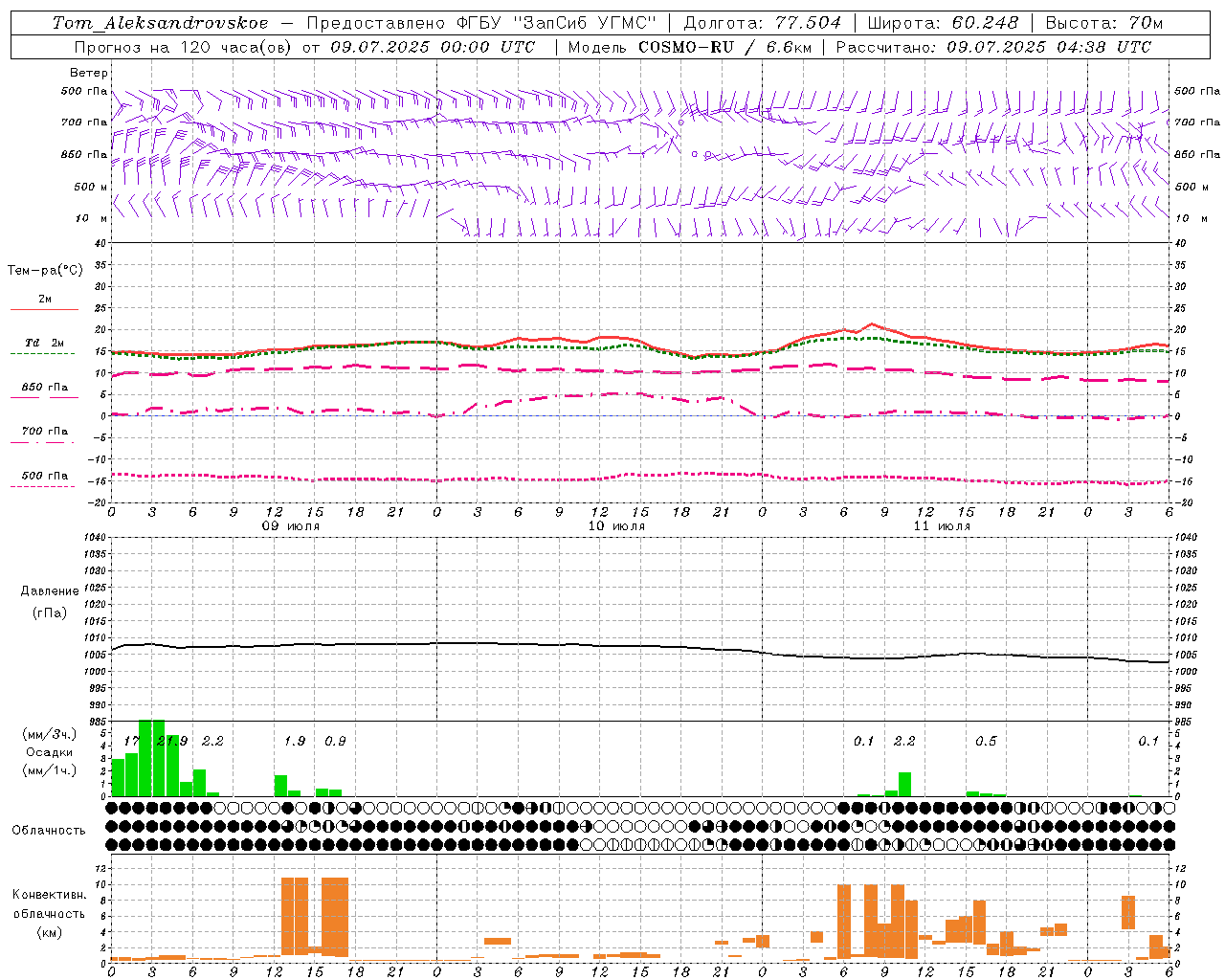This screenshot has width=1225, height=980.
Task: Click the "Облачность" cloudiness label
Action: pyautogui.click(x=49, y=831)
